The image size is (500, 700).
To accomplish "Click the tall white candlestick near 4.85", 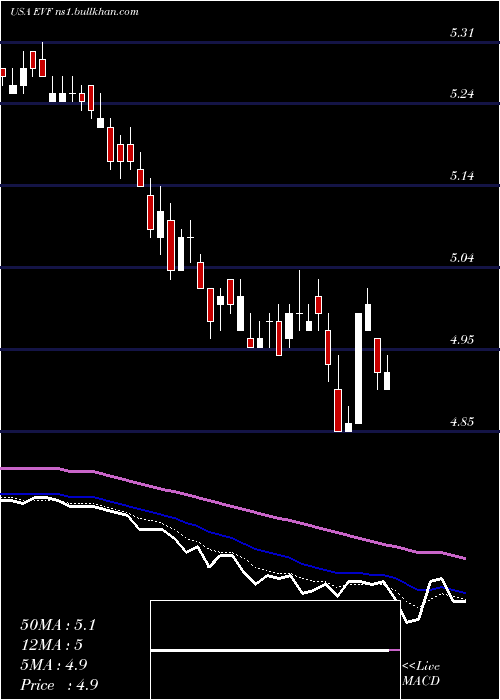I will (x=358, y=368).
